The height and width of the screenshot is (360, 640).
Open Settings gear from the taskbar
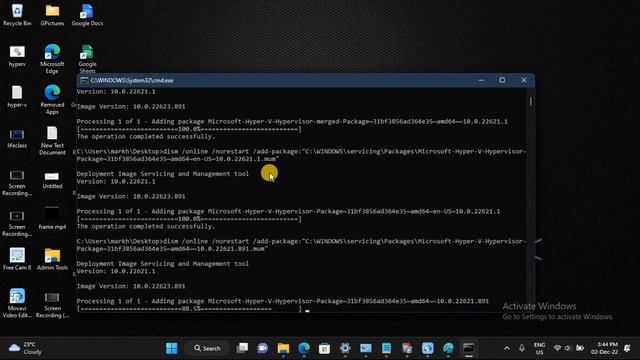pyautogui.click(x=345, y=348)
